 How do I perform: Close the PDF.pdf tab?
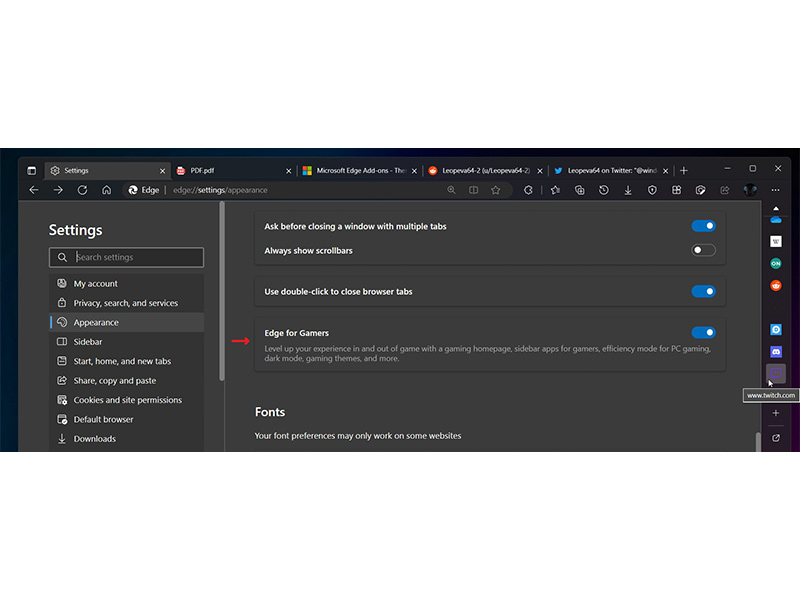coord(288,171)
